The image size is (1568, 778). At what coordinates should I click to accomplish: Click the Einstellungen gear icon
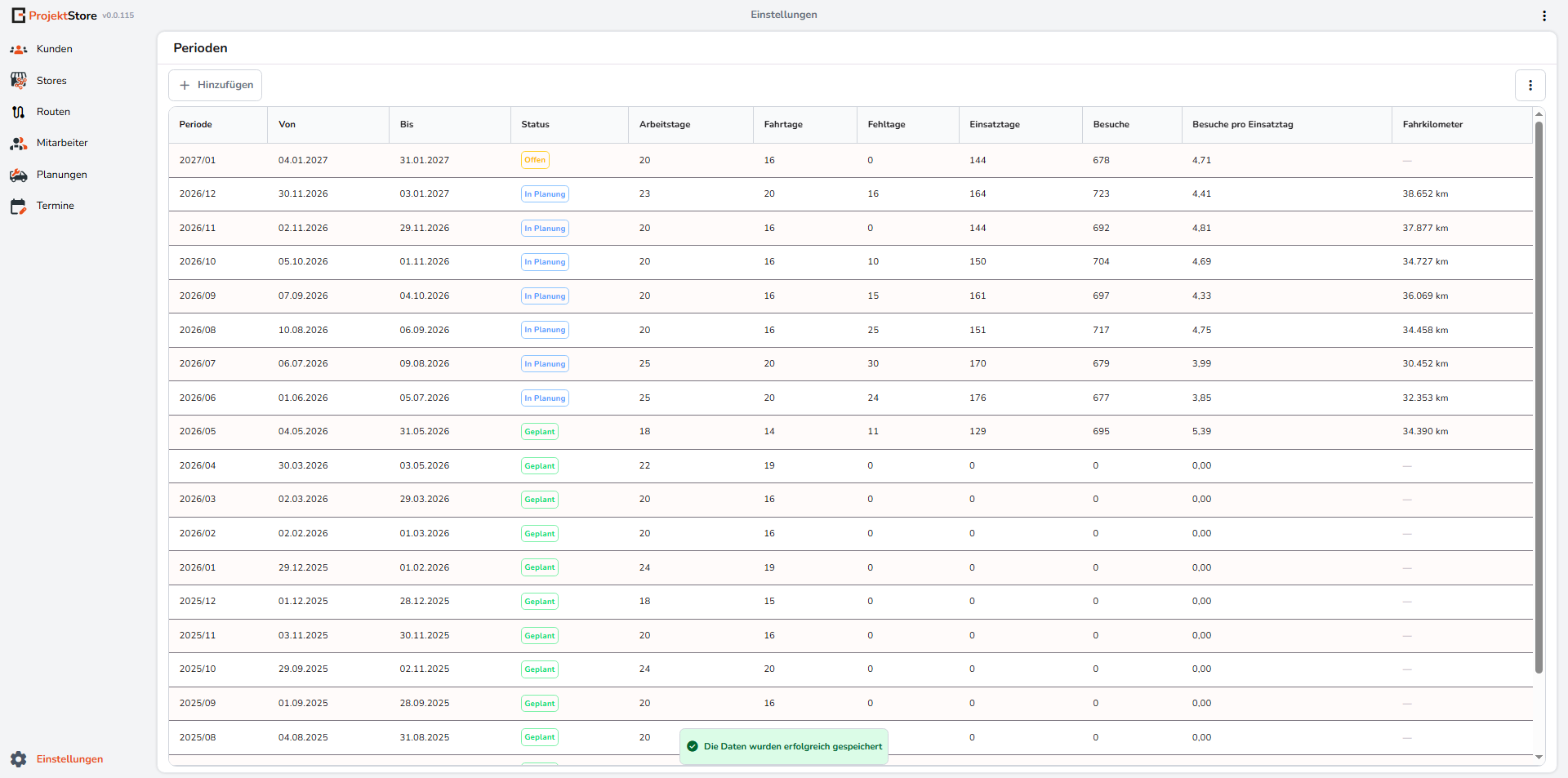(x=19, y=759)
